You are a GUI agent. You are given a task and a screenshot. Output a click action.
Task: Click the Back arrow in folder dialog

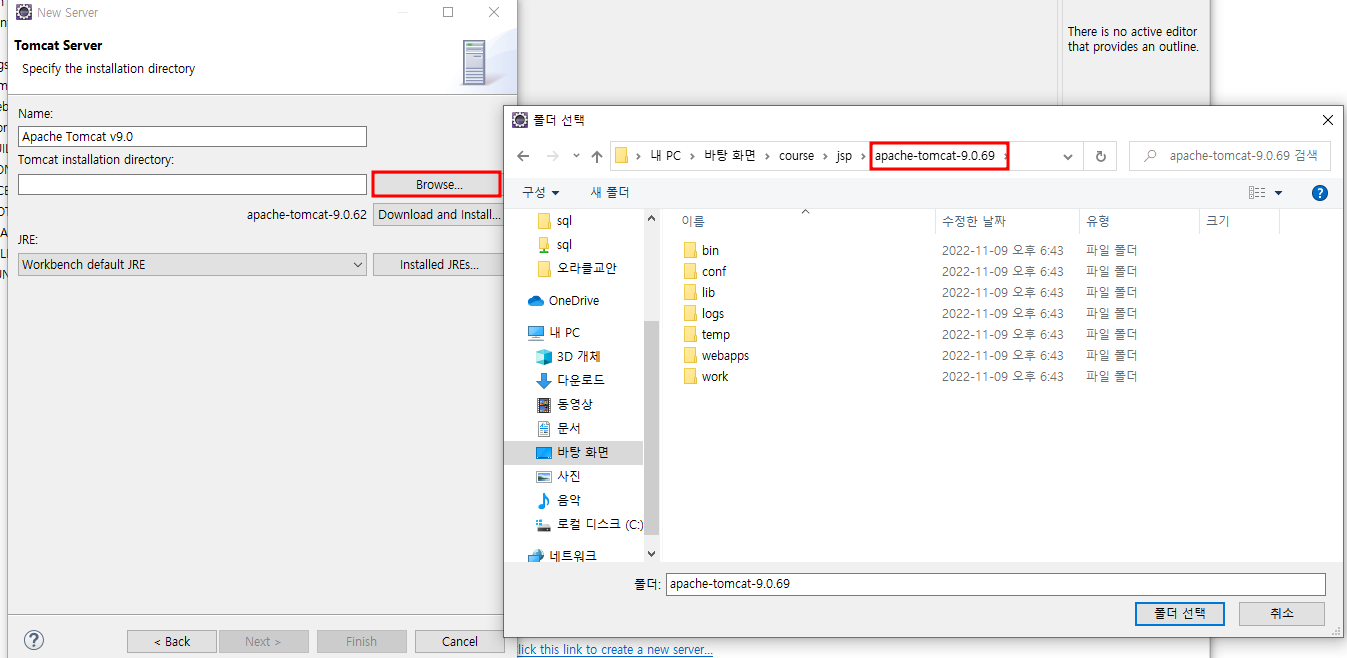pos(523,156)
